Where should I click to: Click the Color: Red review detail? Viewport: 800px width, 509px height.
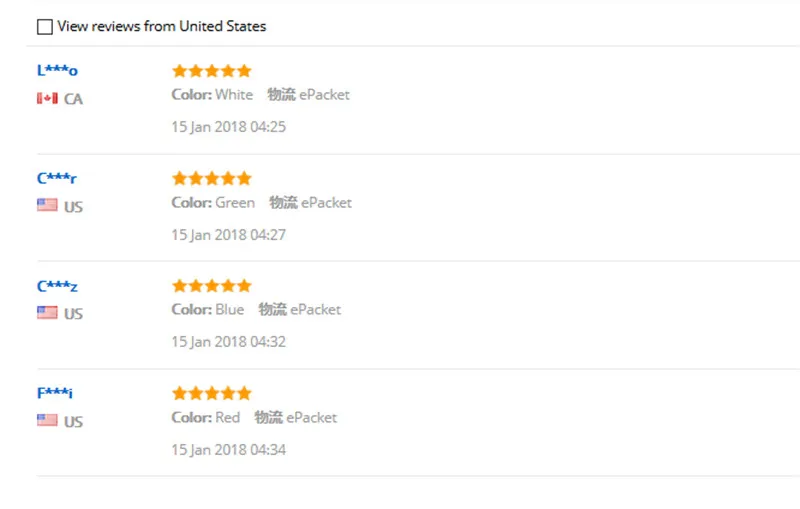[x=206, y=417]
